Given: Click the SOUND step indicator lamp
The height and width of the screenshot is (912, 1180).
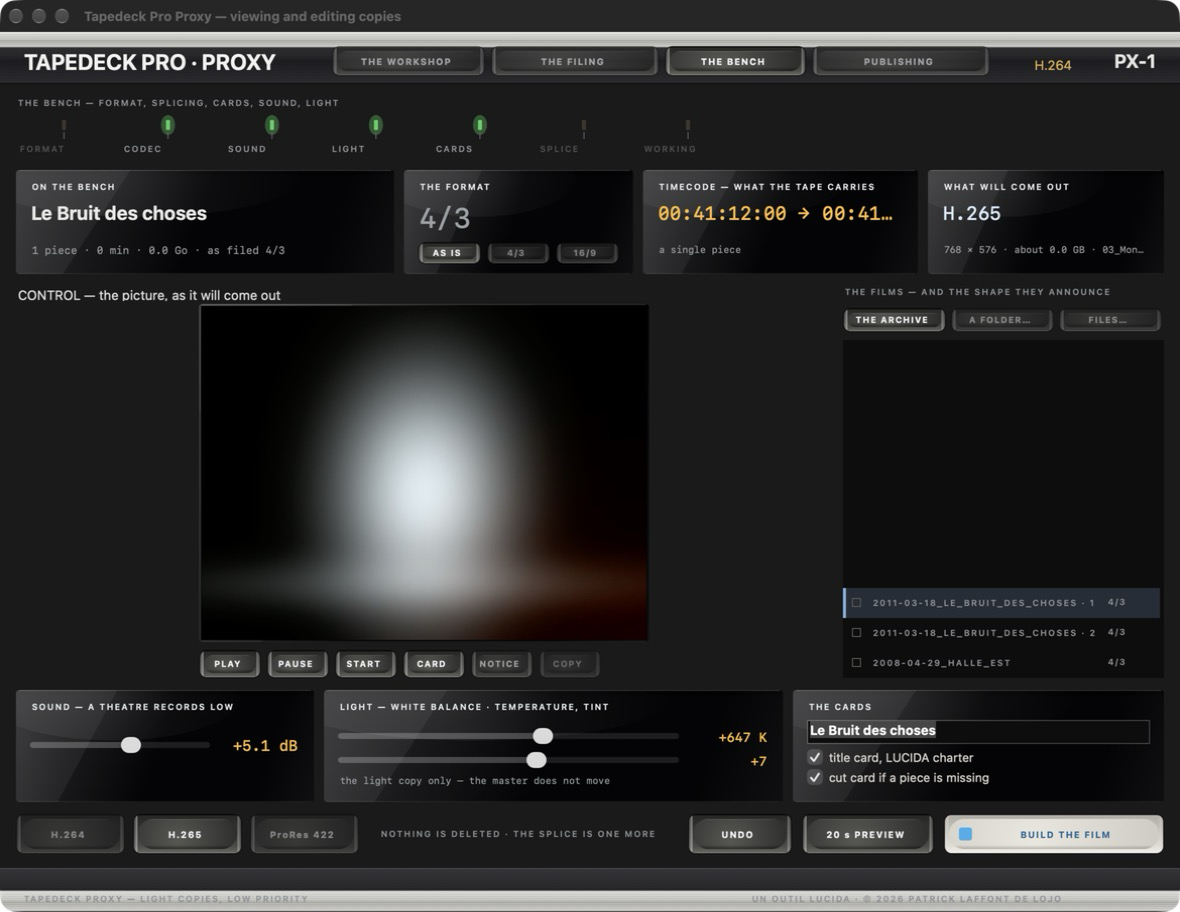Looking at the screenshot, I should (272, 125).
